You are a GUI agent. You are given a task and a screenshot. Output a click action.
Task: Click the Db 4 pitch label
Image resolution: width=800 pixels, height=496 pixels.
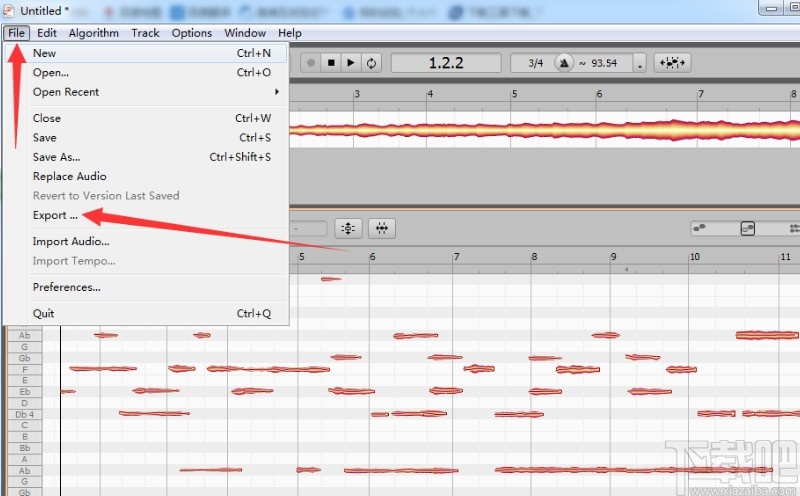(24, 414)
